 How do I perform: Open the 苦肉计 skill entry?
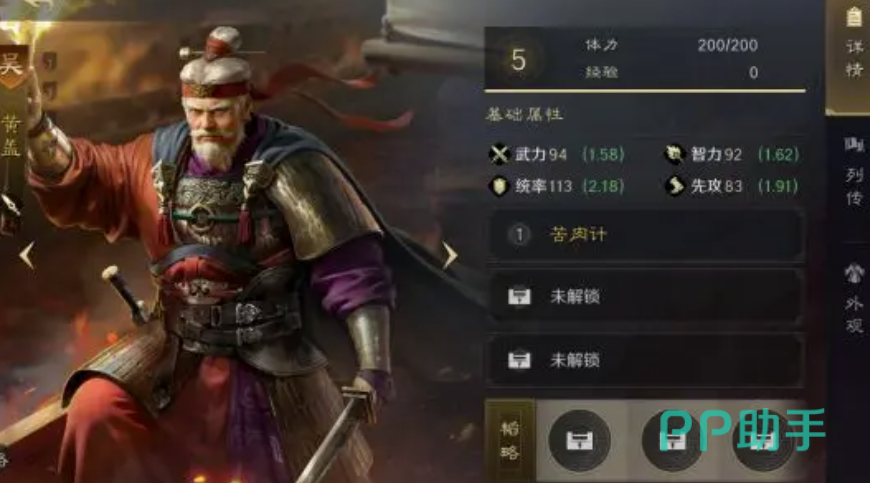[x=646, y=235]
